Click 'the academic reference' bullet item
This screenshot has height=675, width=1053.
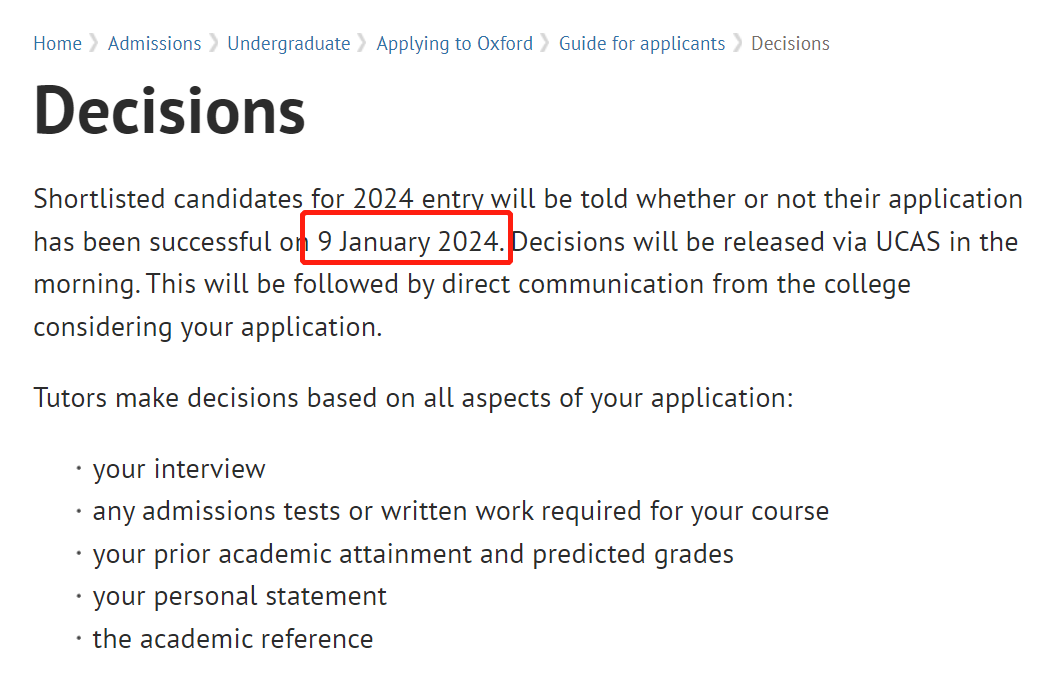pos(232,639)
